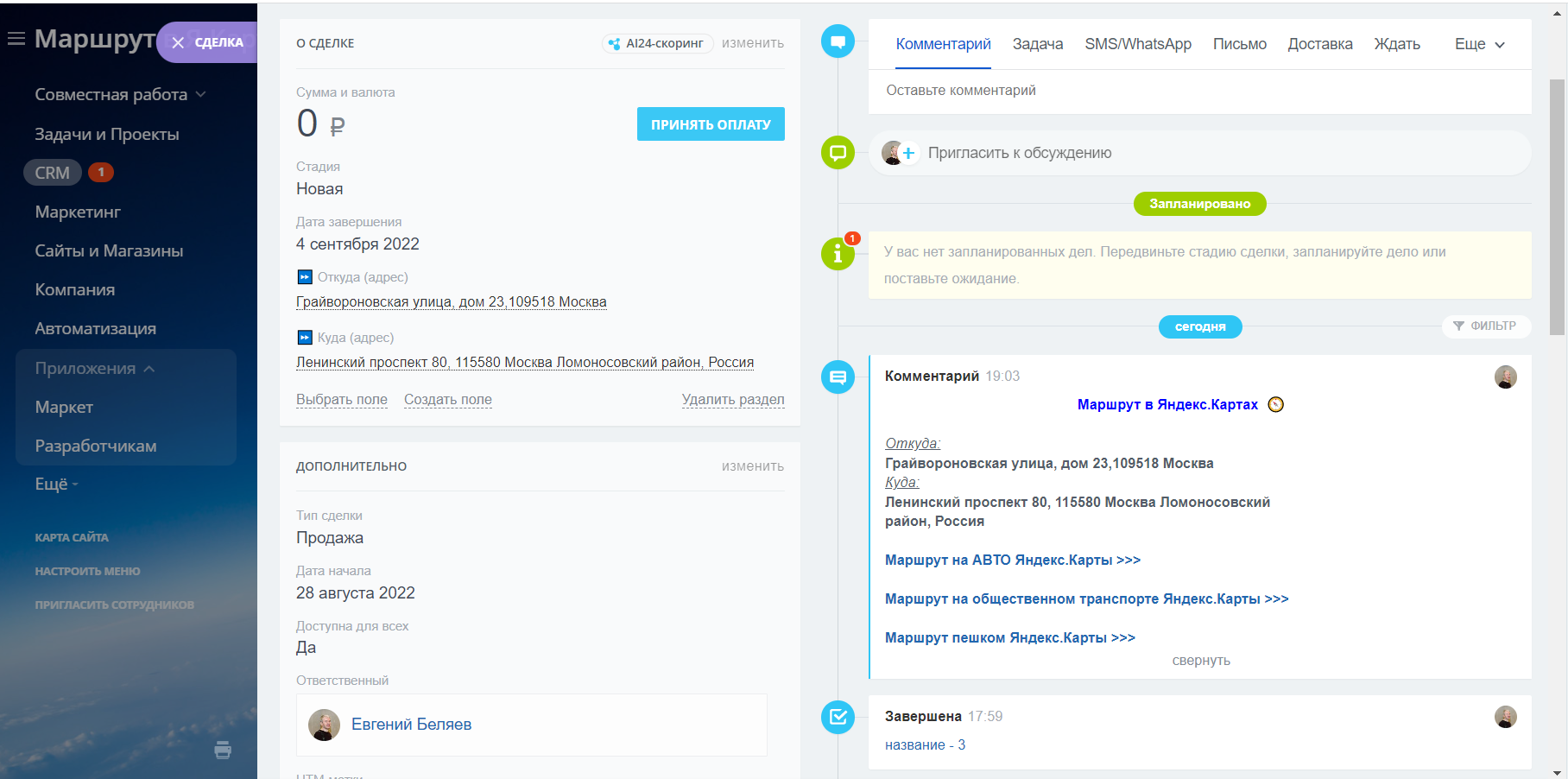Screen dimensions: 1568x779
Task: Click the Куда address Ленинский проспект 80
Action: coord(525,363)
